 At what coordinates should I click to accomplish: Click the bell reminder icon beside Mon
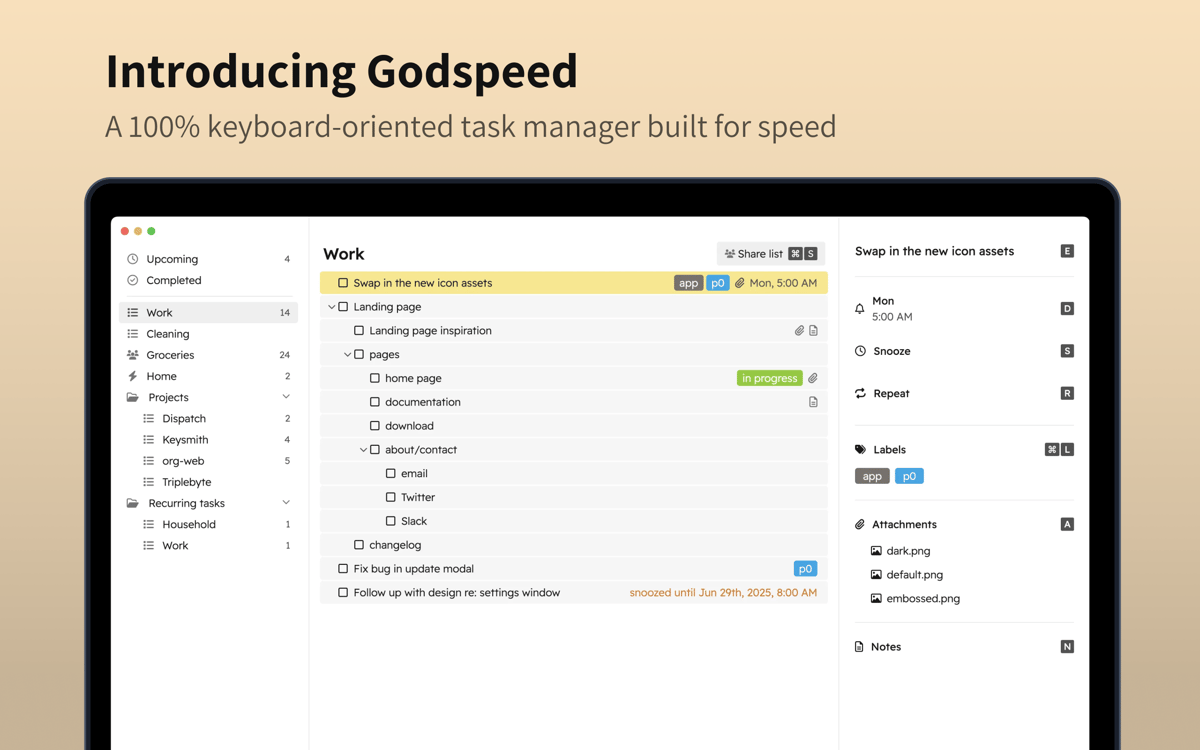tap(860, 309)
